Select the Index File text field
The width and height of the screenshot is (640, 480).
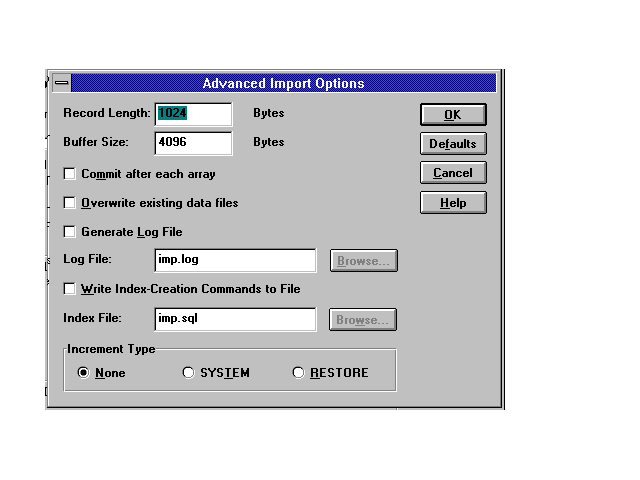(235, 320)
